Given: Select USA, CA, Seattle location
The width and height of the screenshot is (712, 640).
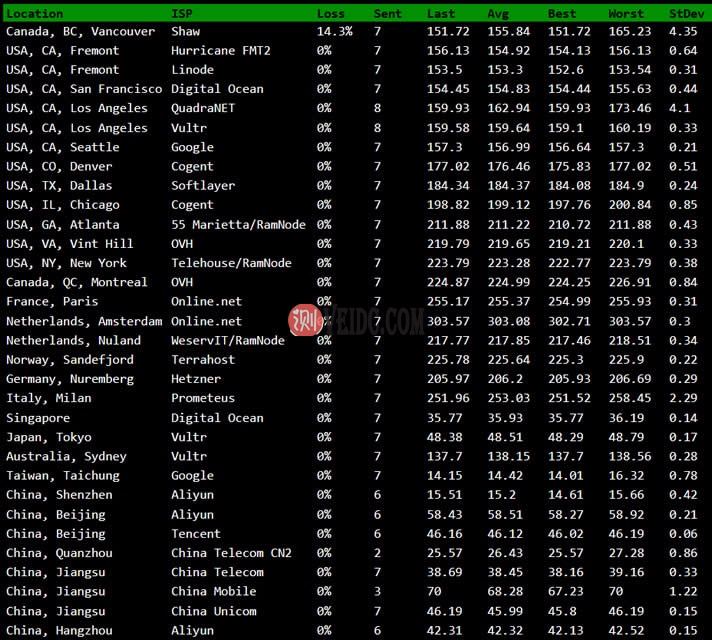Looking at the screenshot, I should (63, 147).
